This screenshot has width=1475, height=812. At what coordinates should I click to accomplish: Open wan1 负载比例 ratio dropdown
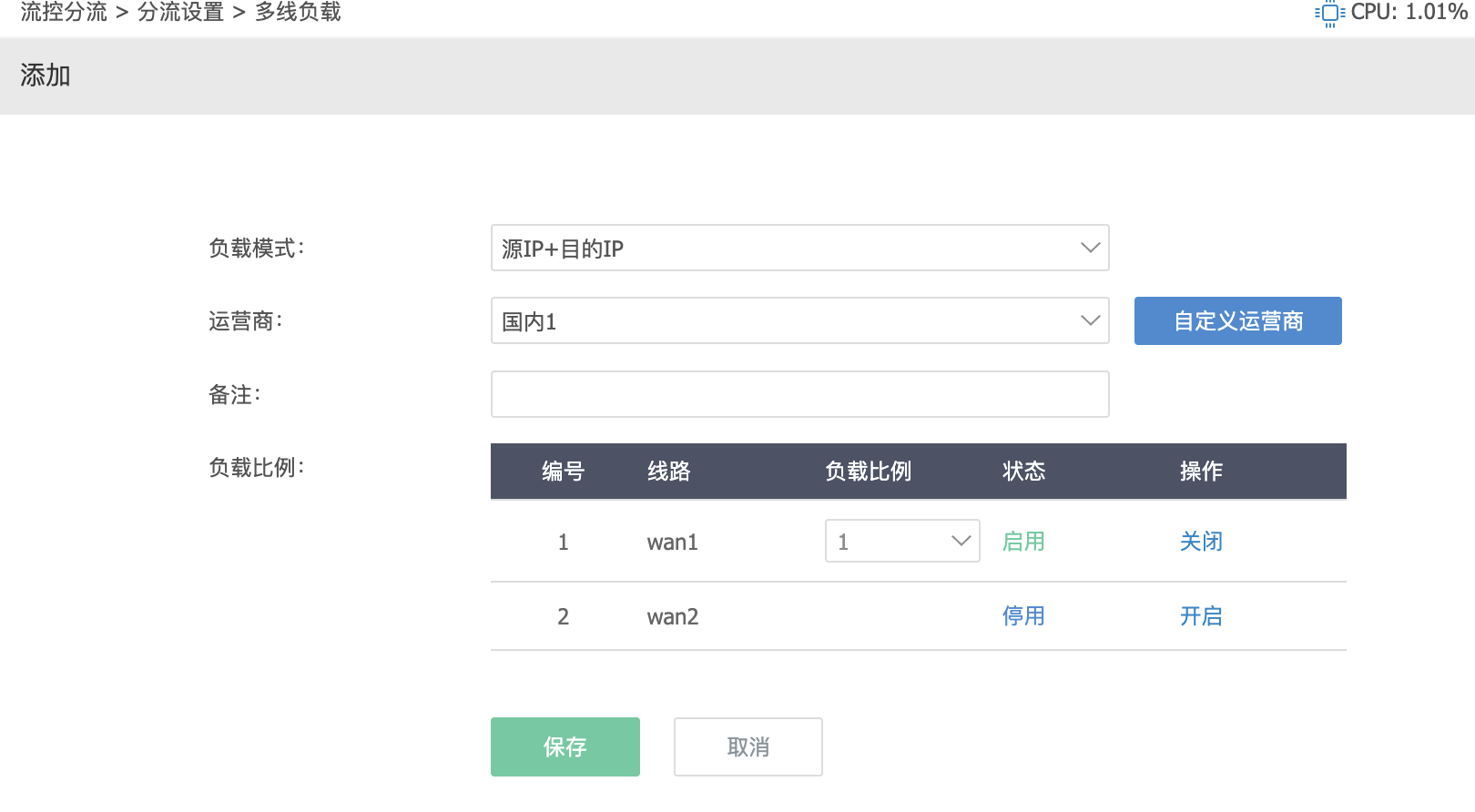tap(901, 541)
